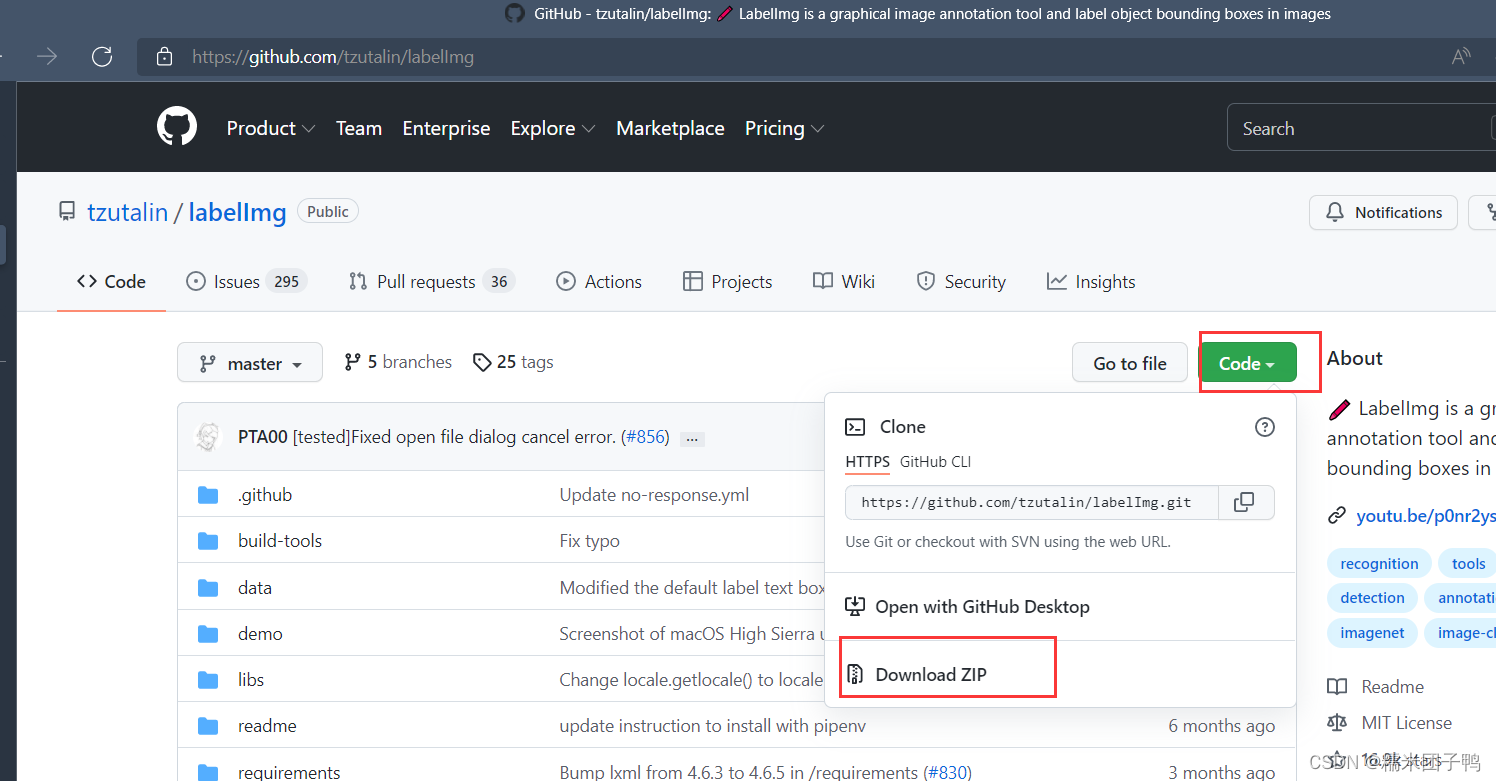Open the #856 pull request link

tap(645, 437)
